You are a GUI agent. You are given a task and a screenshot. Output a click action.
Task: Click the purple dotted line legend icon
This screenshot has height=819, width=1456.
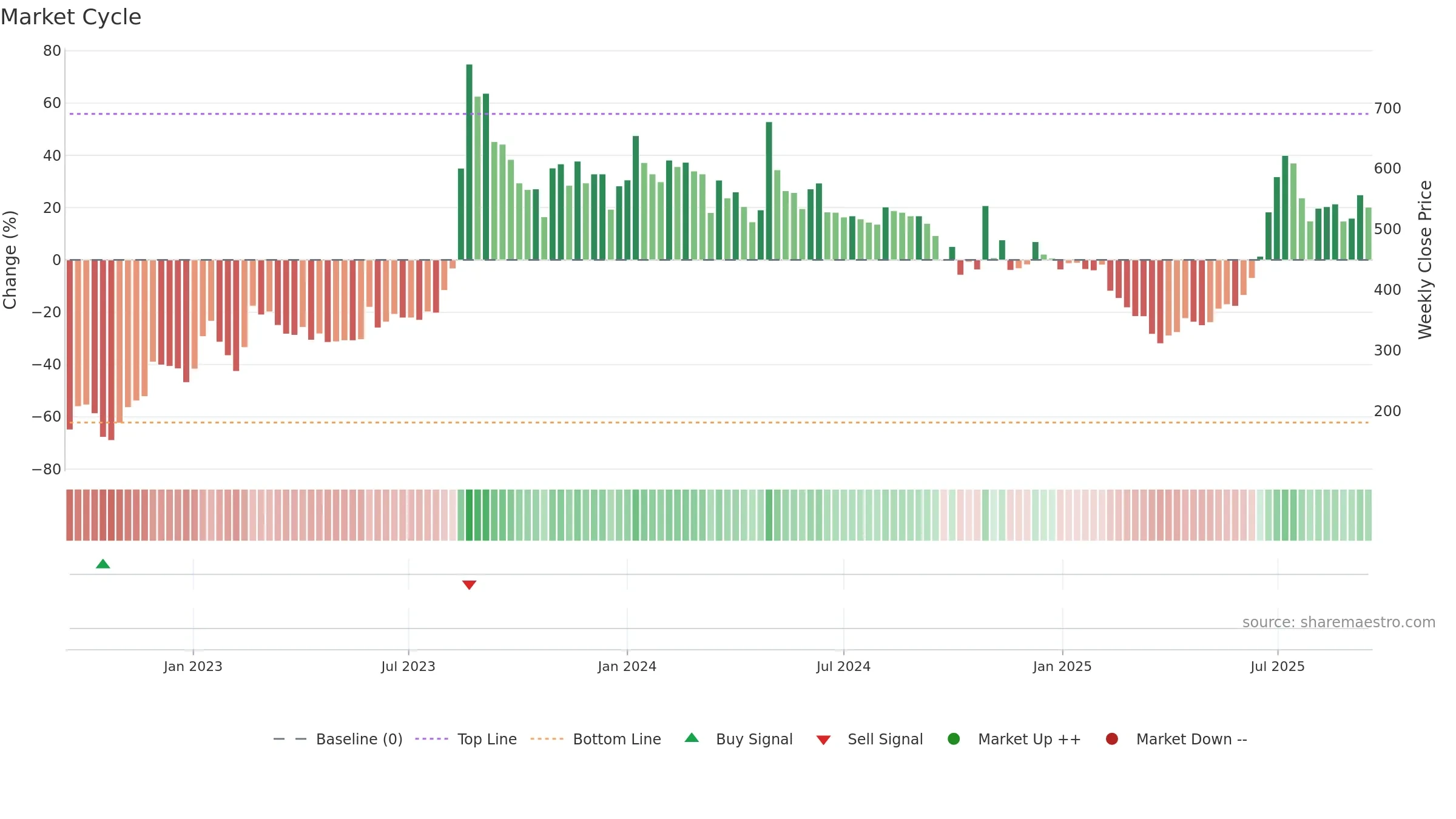(x=431, y=739)
